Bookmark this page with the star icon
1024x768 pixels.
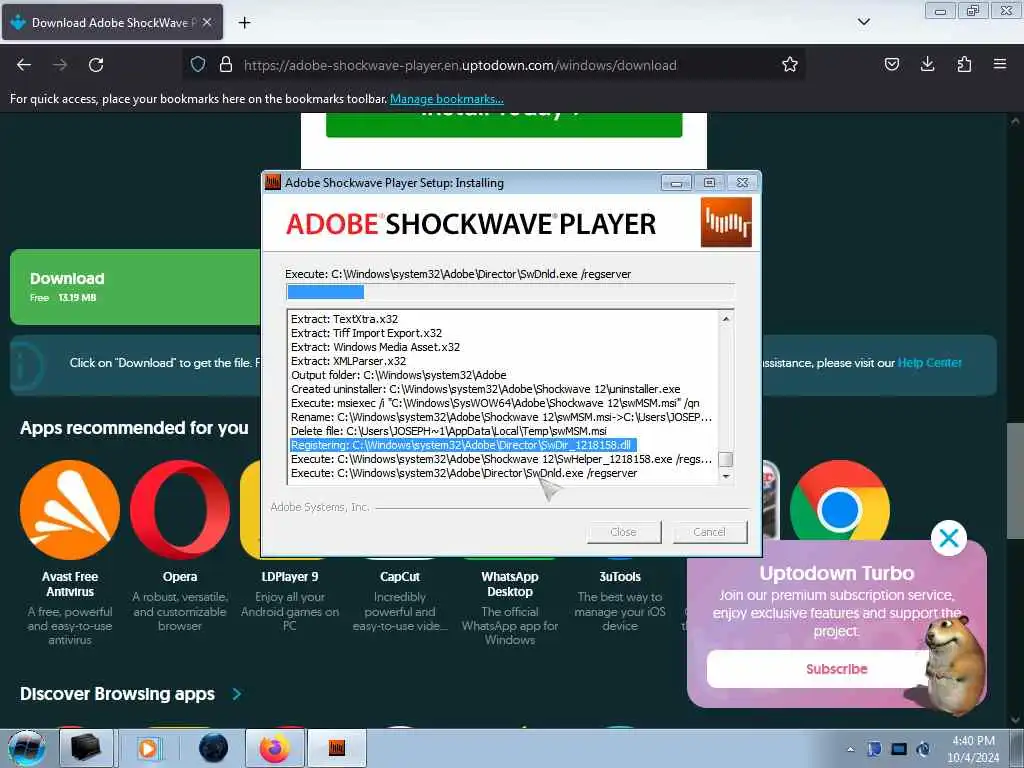click(x=790, y=64)
